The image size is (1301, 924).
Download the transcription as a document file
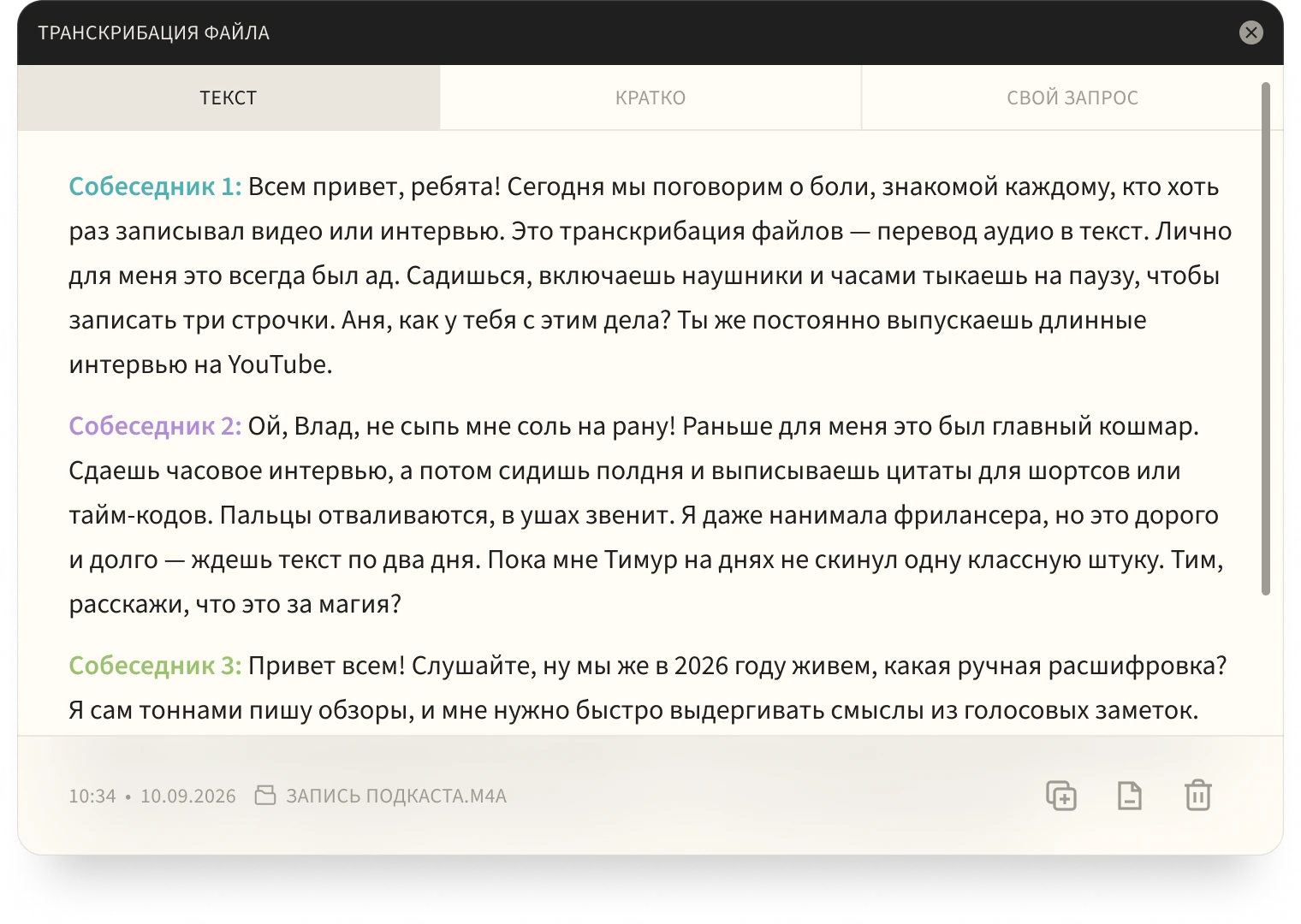tap(1130, 796)
